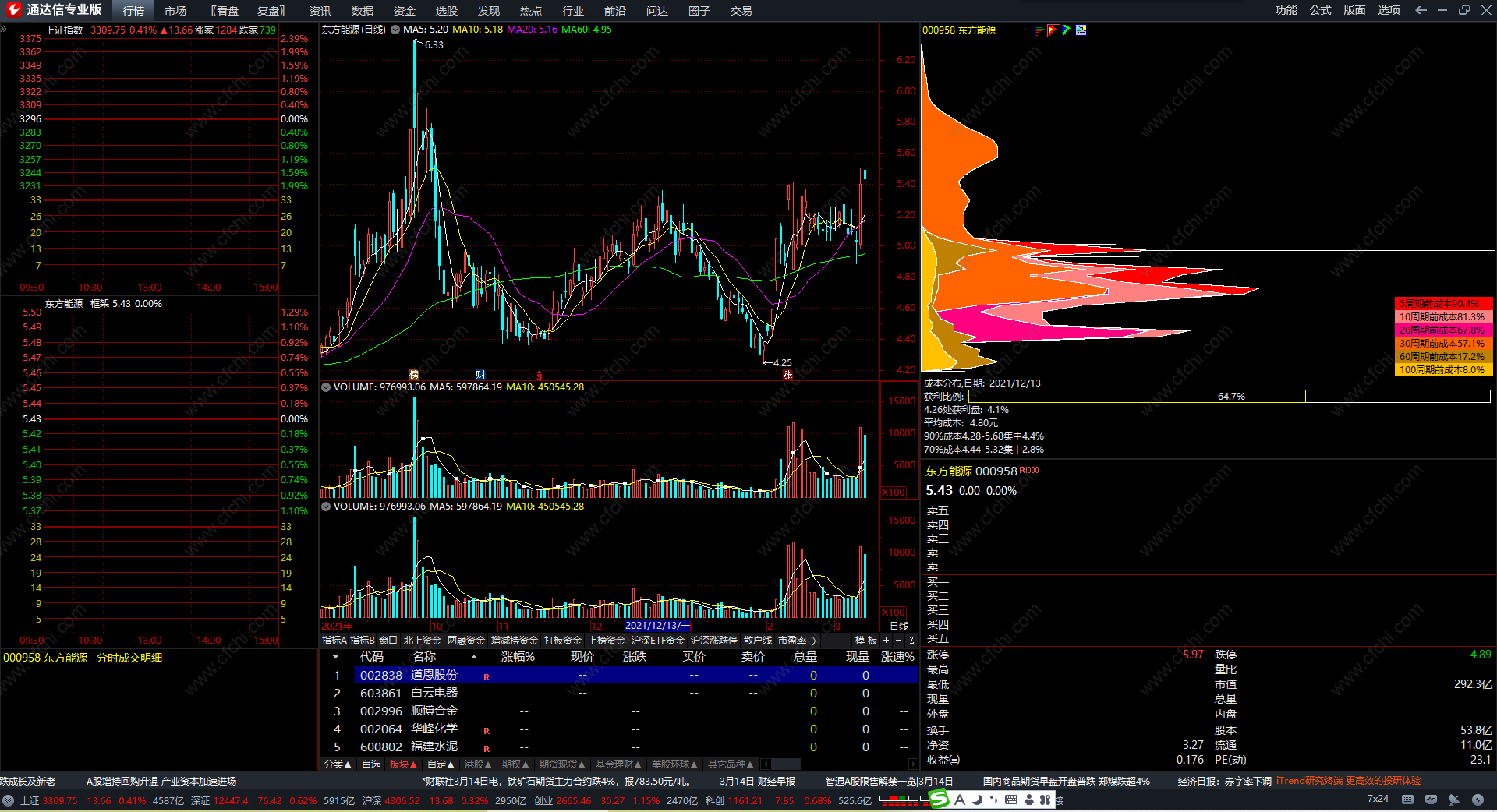Expand the 港股 menu
The image size is (1497, 812).
pyautogui.click(x=478, y=764)
